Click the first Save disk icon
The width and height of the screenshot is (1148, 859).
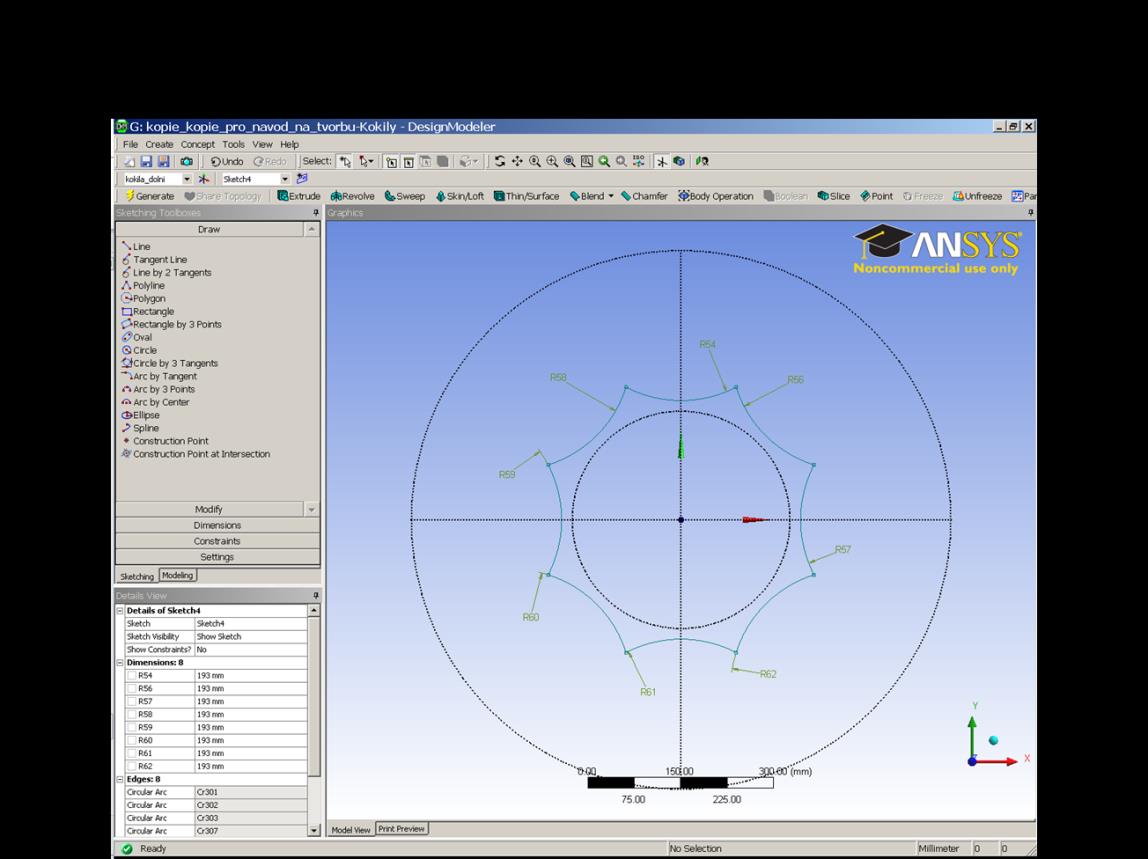(146, 161)
